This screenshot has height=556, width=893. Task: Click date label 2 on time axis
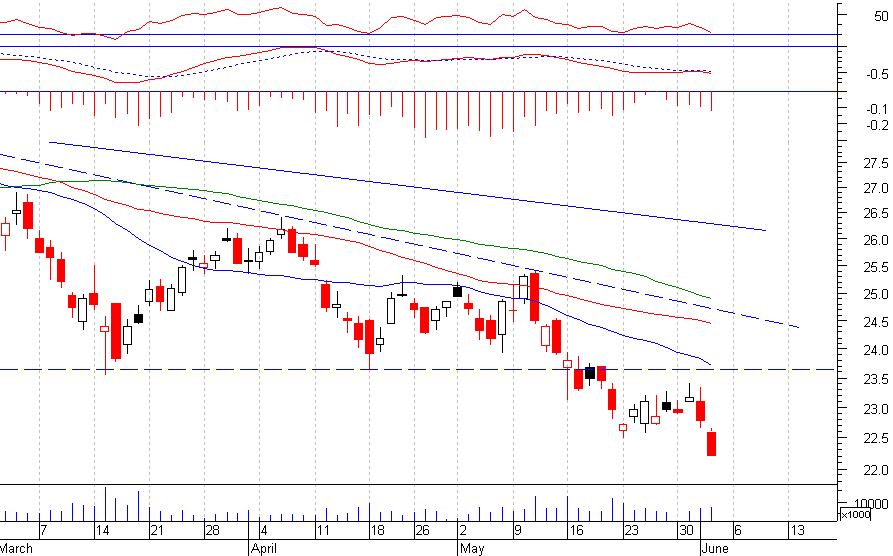click(x=462, y=531)
